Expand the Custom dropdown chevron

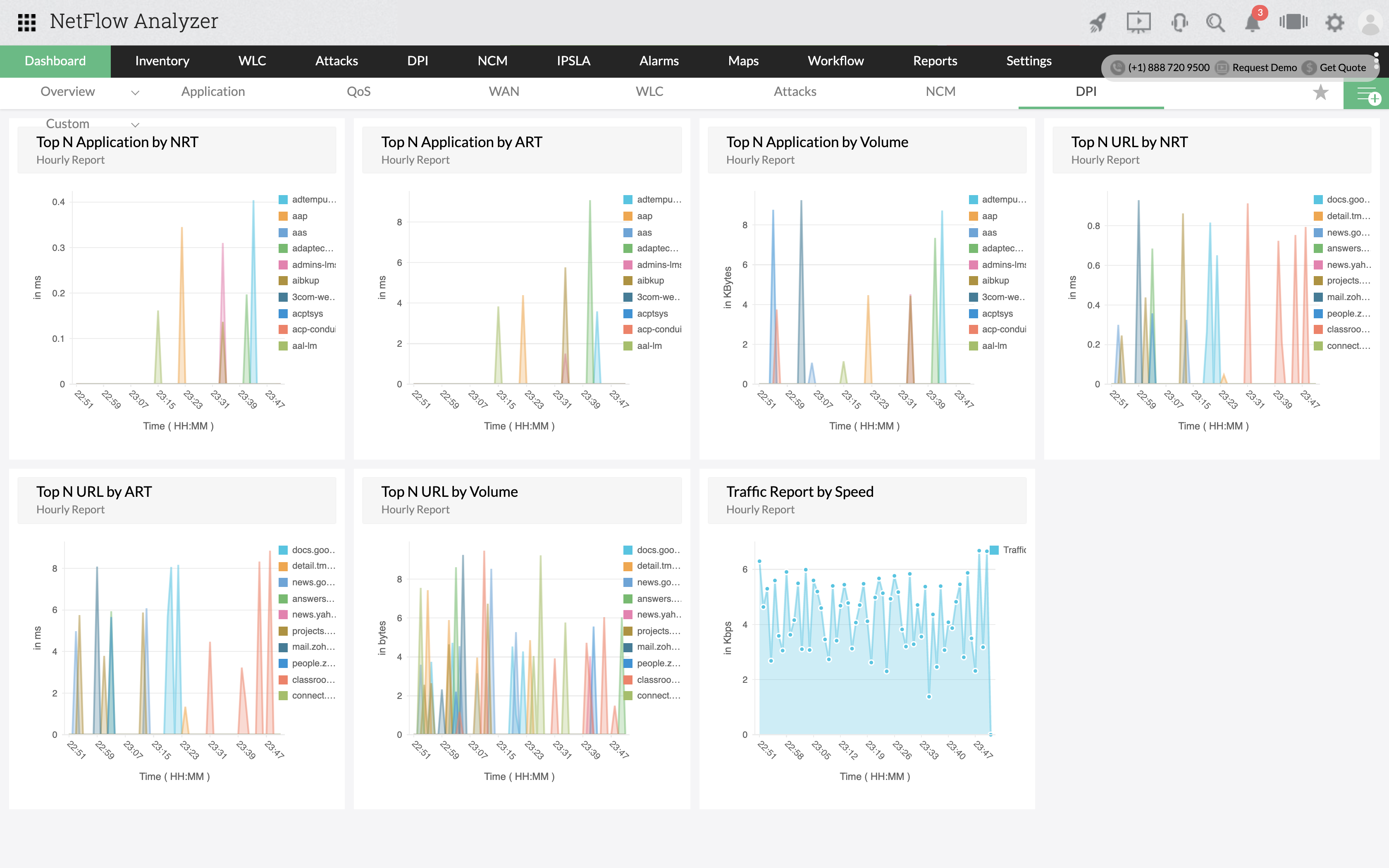pyautogui.click(x=136, y=124)
